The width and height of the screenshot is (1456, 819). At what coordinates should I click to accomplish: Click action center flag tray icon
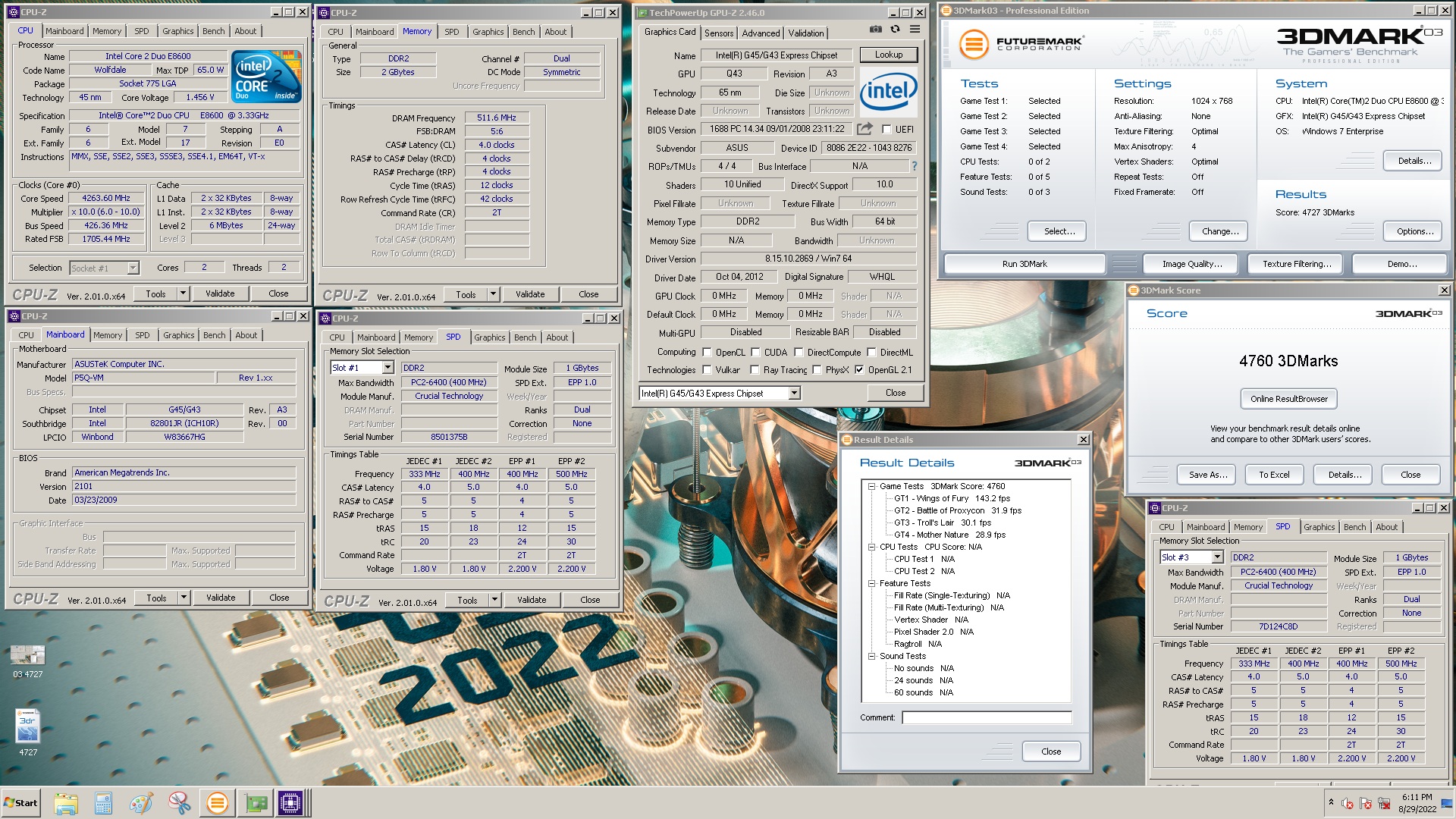coord(1366,803)
